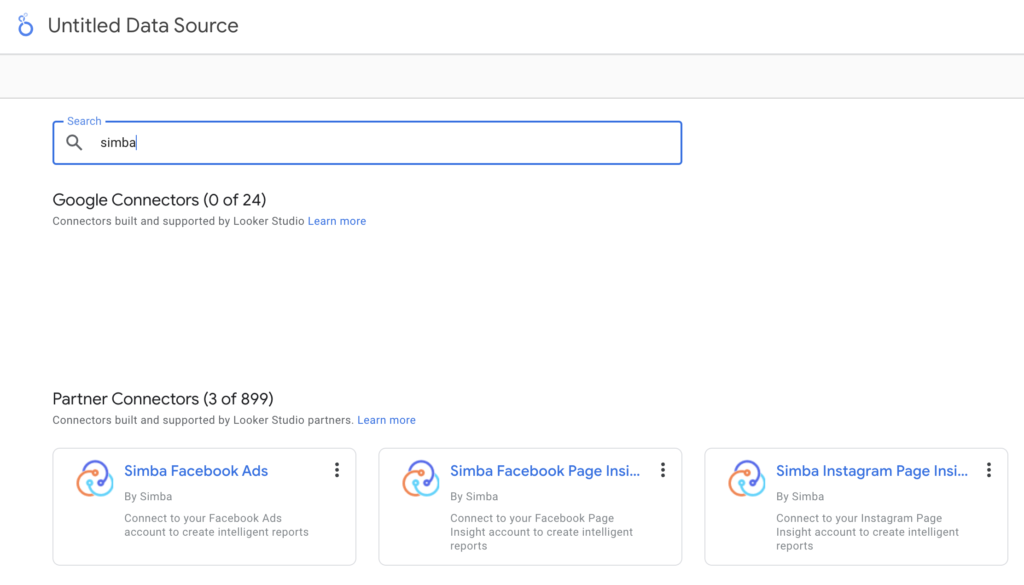Click the Partner Connectors section heading
This screenshot has height=585, width=1024.
(162, 399)
